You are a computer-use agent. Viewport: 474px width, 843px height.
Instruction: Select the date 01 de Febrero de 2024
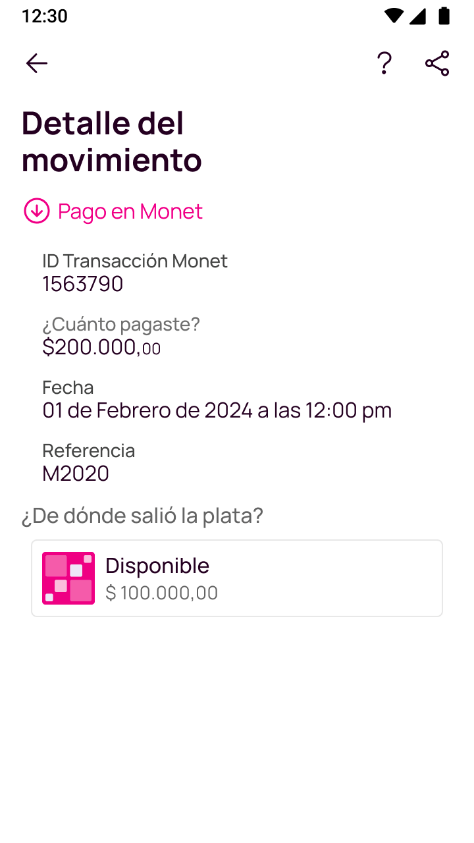147,411
